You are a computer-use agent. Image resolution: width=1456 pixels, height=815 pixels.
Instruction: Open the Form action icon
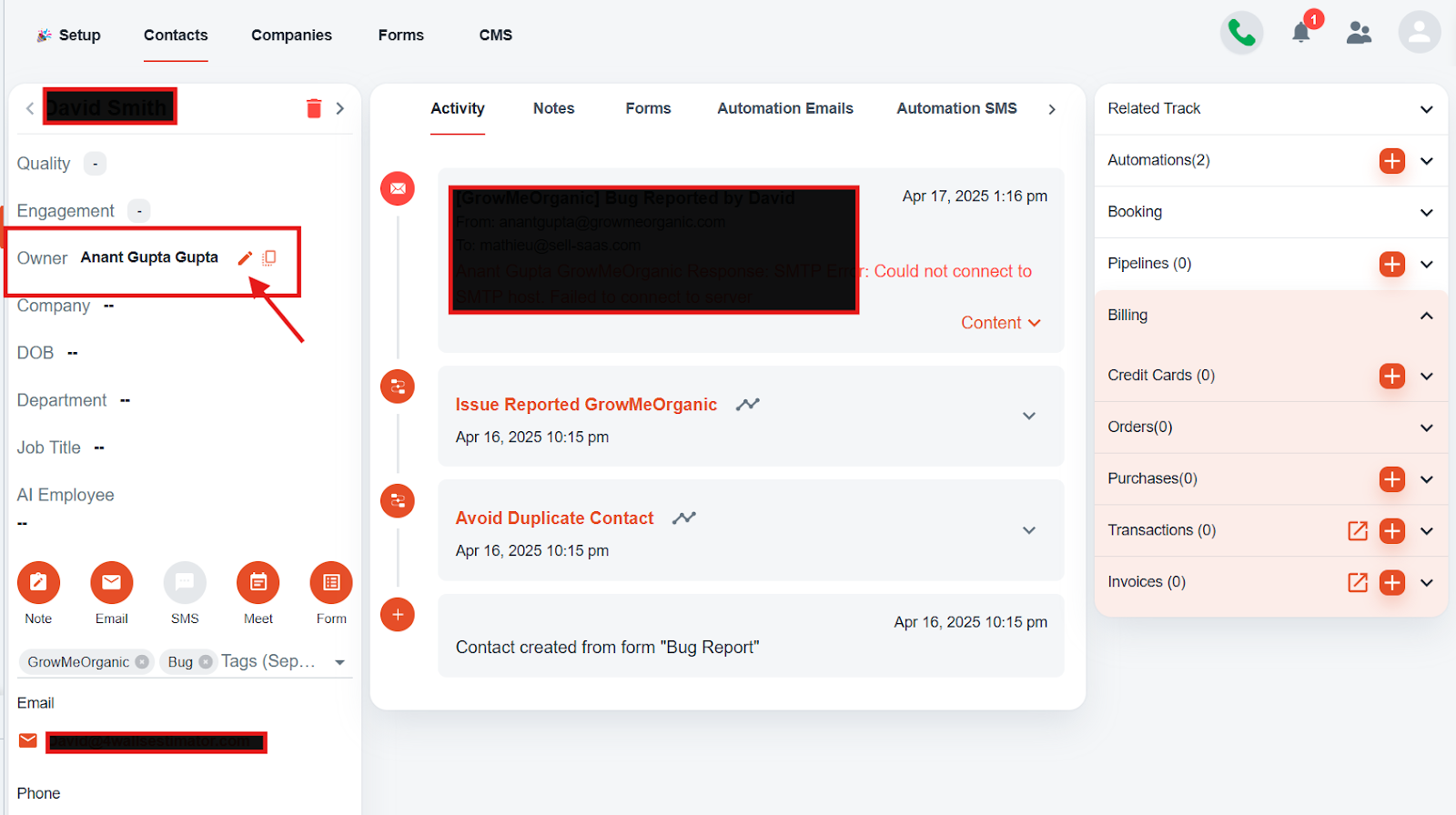click(x=331, y=582)
